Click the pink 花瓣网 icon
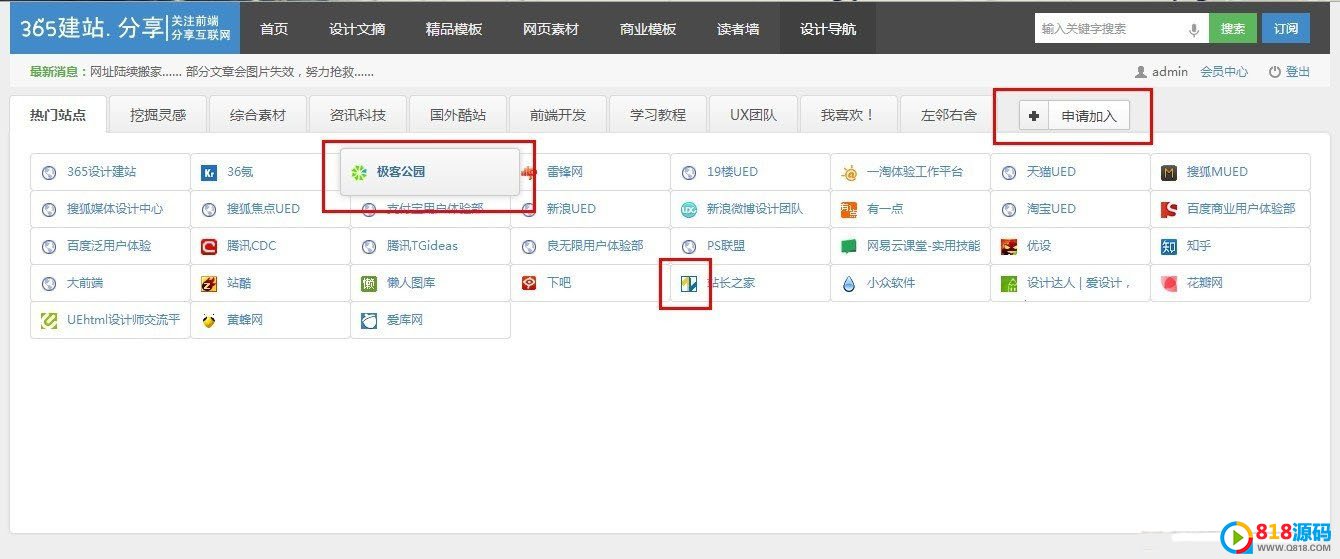Screen dimensions: 1340x559 pos(1169,283)
